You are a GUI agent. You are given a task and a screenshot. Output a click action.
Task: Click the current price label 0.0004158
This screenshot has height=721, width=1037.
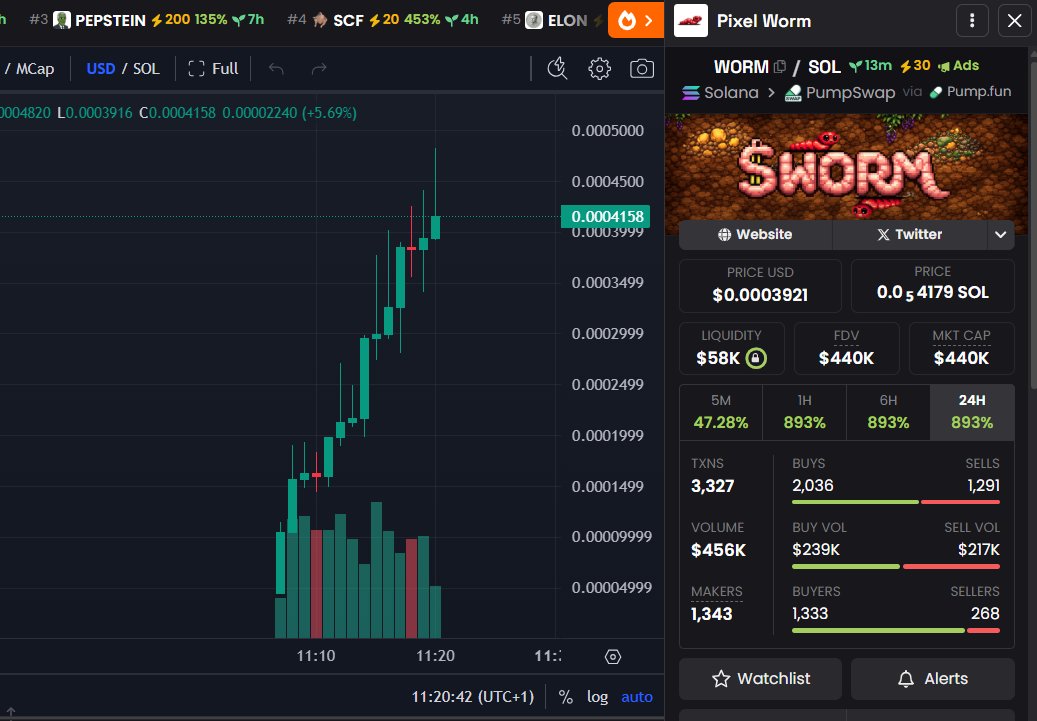click(x=606, y=216)
